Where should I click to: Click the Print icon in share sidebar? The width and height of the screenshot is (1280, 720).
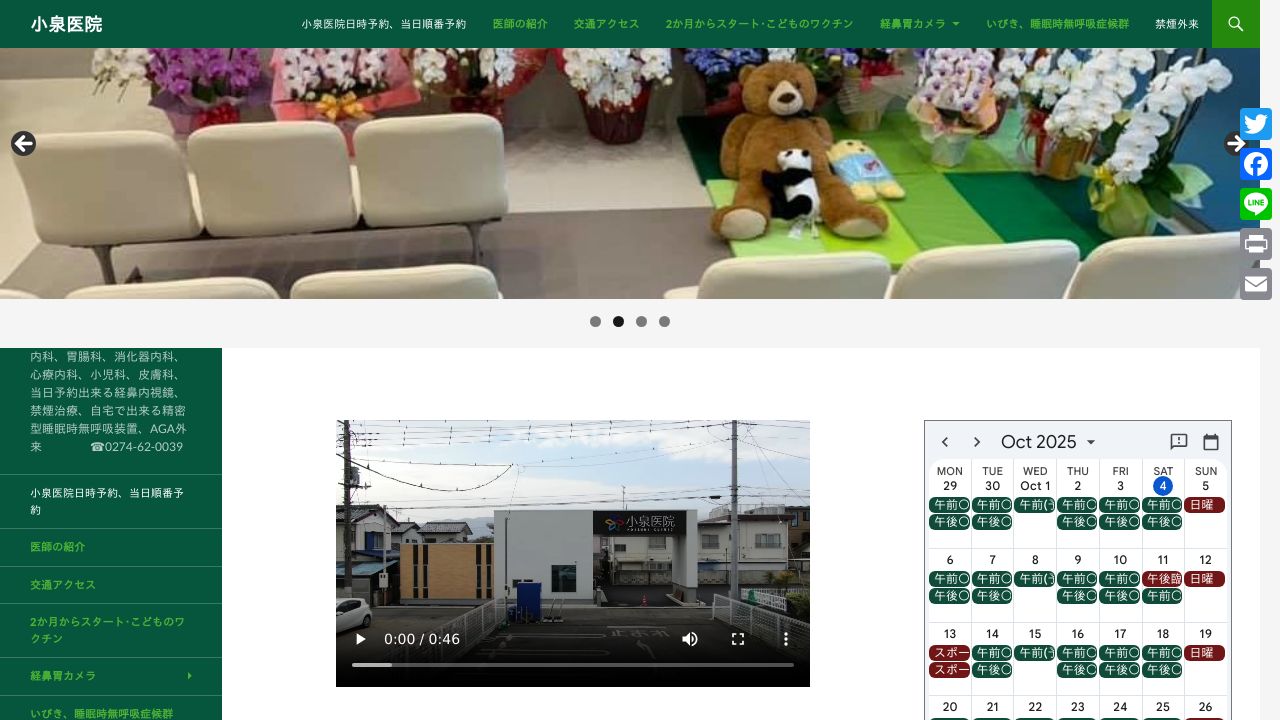(1256, 244)
